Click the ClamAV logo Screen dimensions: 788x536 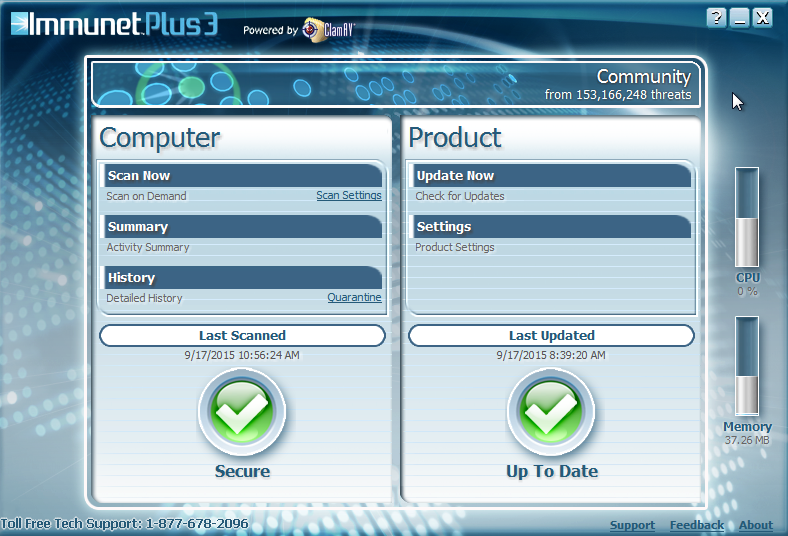(329, 30)
